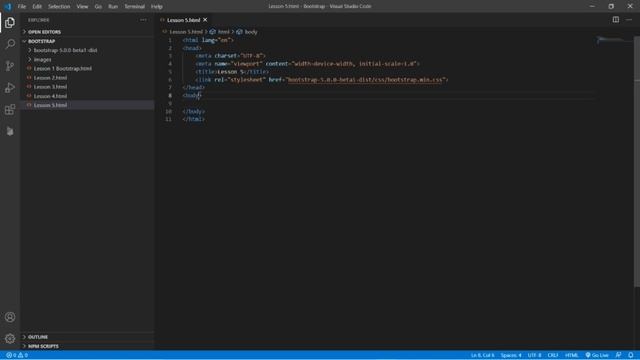Click the Ln 8, Col 6 cursor position indicator
The image size is (640, 360).
point(482,355)
